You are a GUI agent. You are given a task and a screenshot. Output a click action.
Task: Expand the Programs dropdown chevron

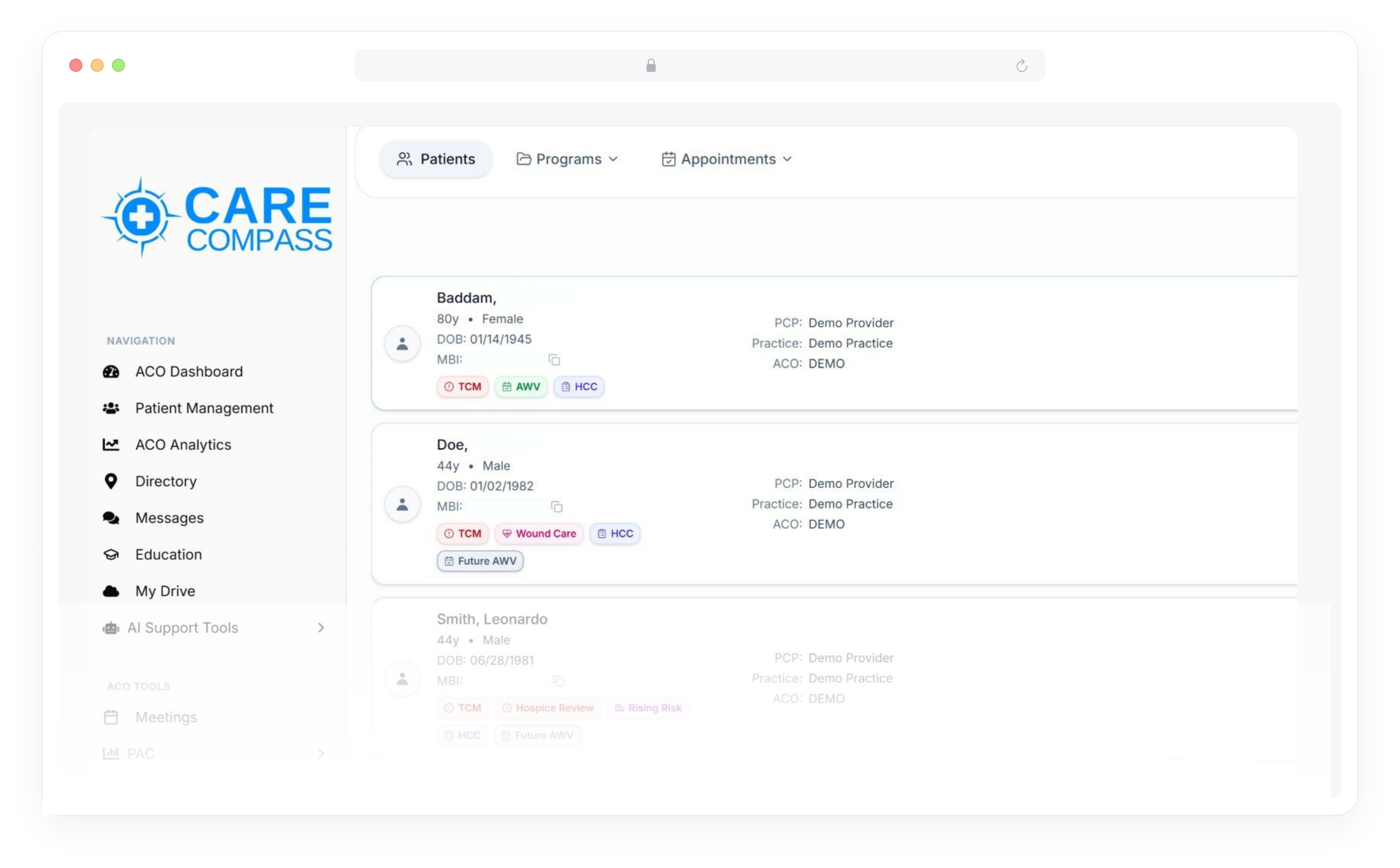(613, 159)
